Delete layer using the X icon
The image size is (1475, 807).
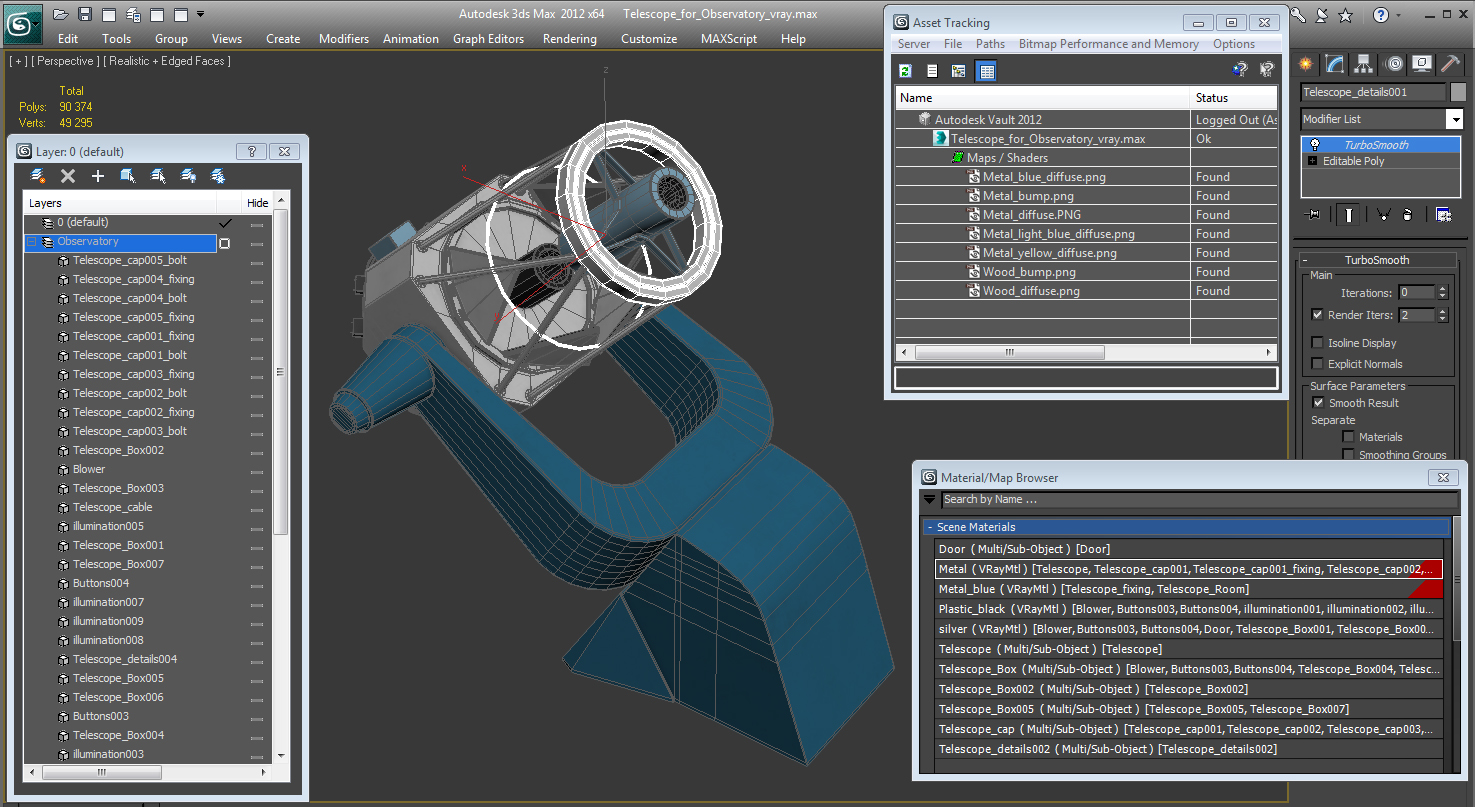[68, 176]
